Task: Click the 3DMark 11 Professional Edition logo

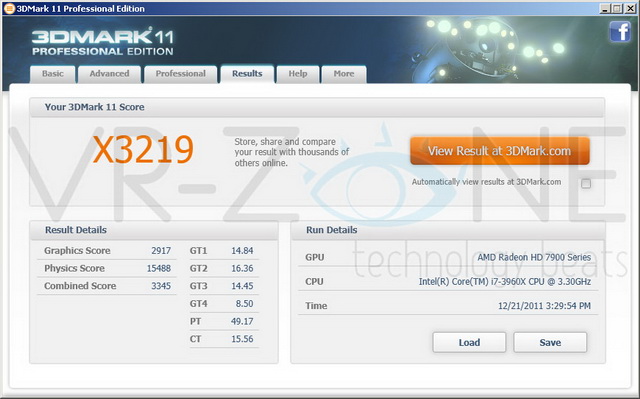Action: [x=103, y=42]
